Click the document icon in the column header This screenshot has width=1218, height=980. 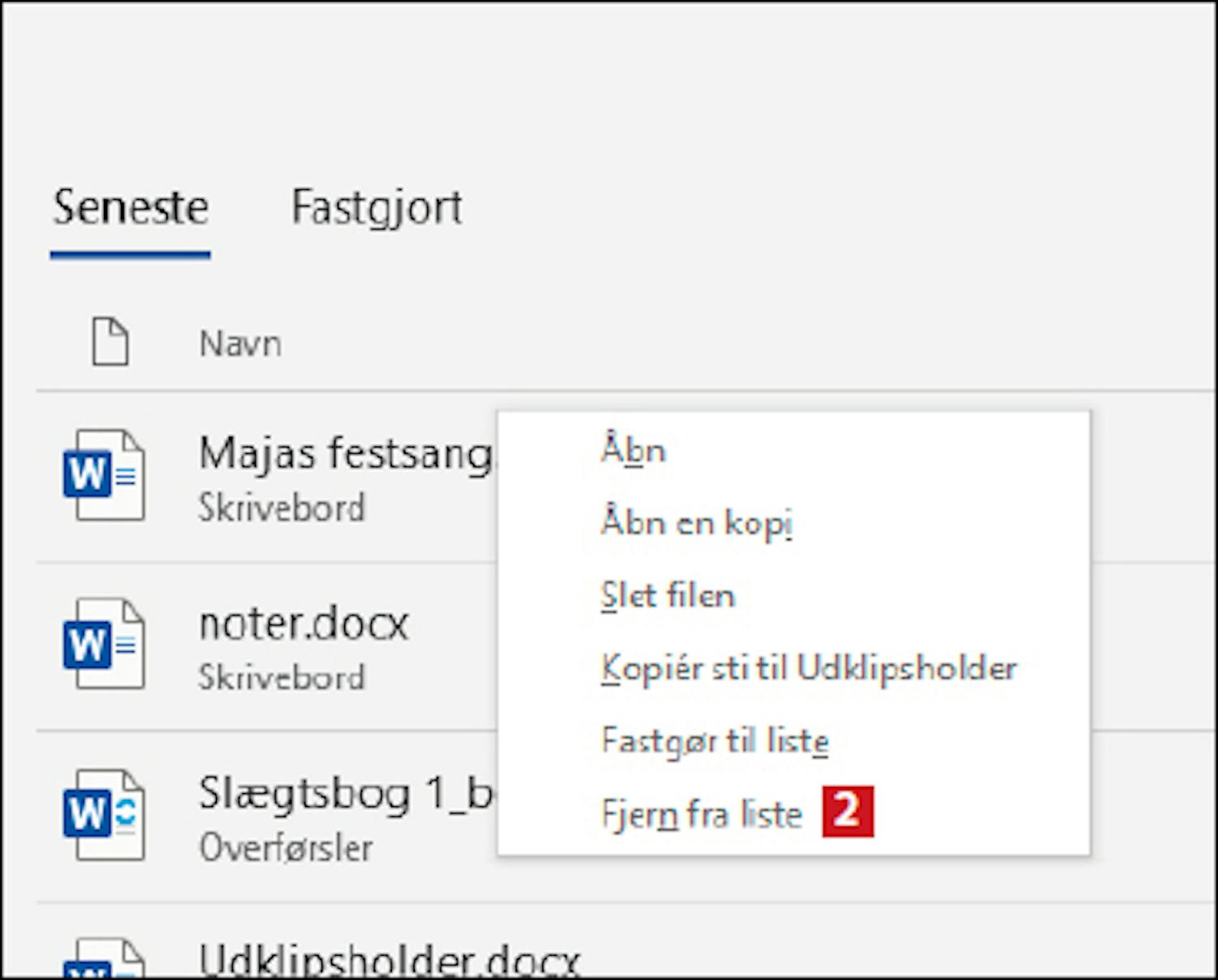pyautogui.click(x=110, y=342)
